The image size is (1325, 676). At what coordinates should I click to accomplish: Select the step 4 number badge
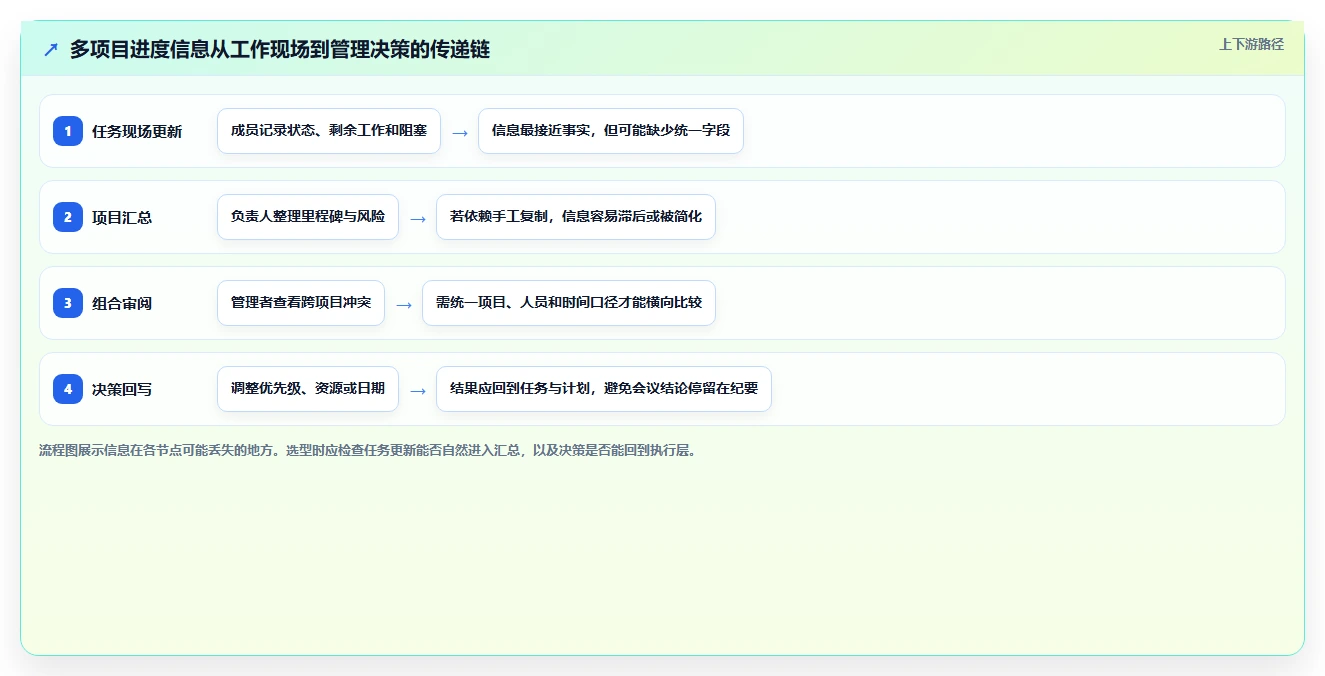(68, 389)
